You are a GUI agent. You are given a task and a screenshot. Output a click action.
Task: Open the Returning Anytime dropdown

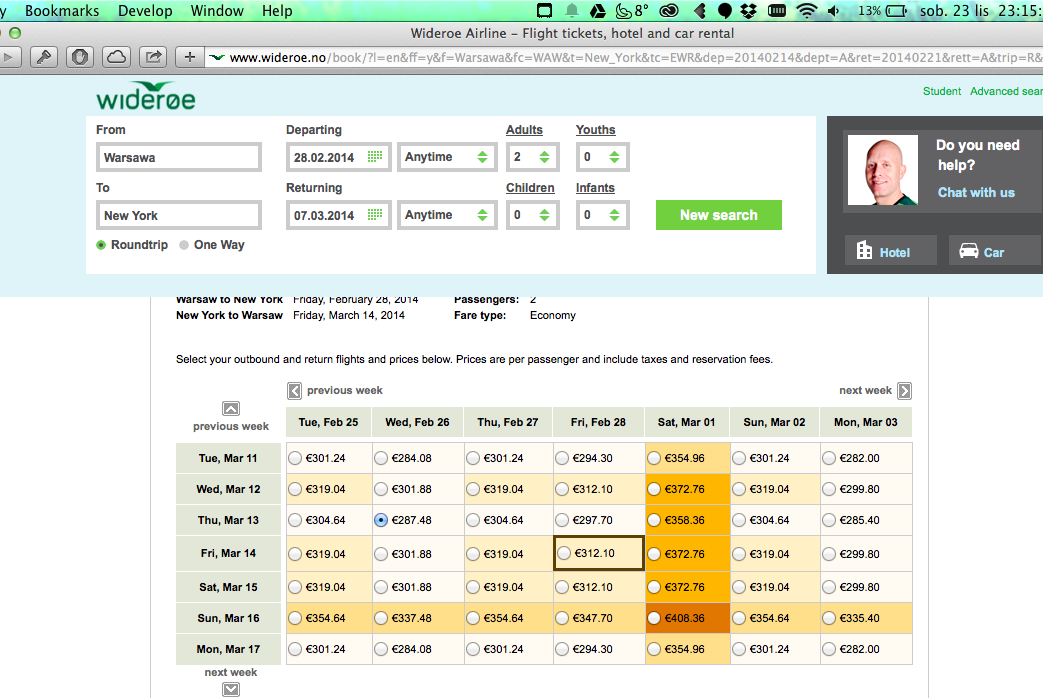447,215
